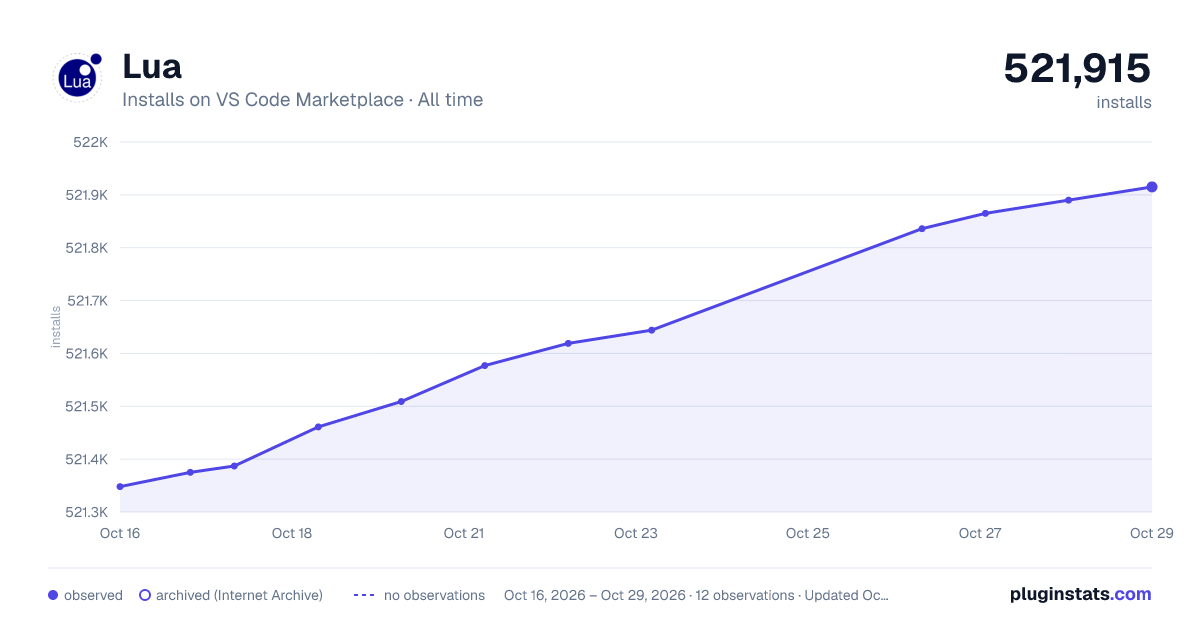
Task: Click the large Oct 29 endpoint marker
Action: pyautogui.click(x=1152, y=187)
